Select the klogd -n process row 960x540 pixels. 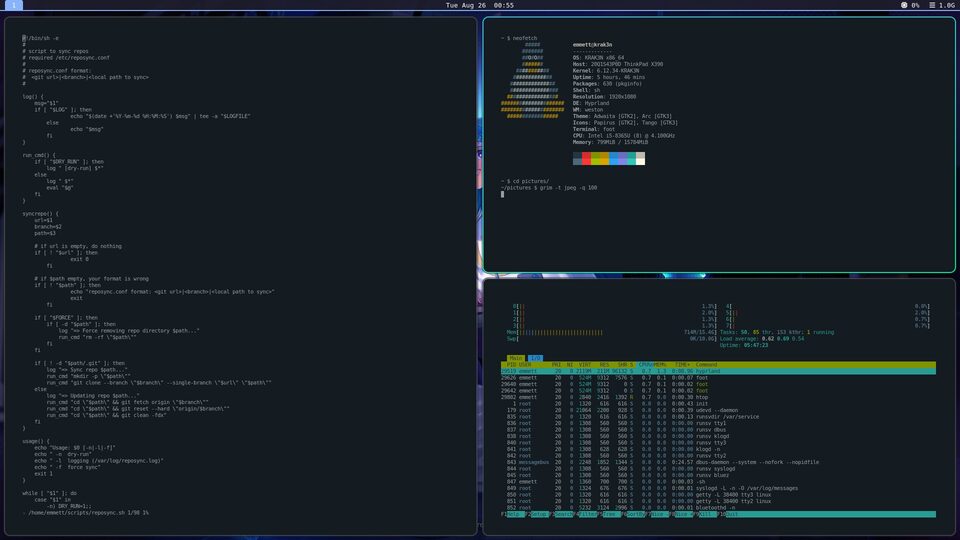pos(718,449)
